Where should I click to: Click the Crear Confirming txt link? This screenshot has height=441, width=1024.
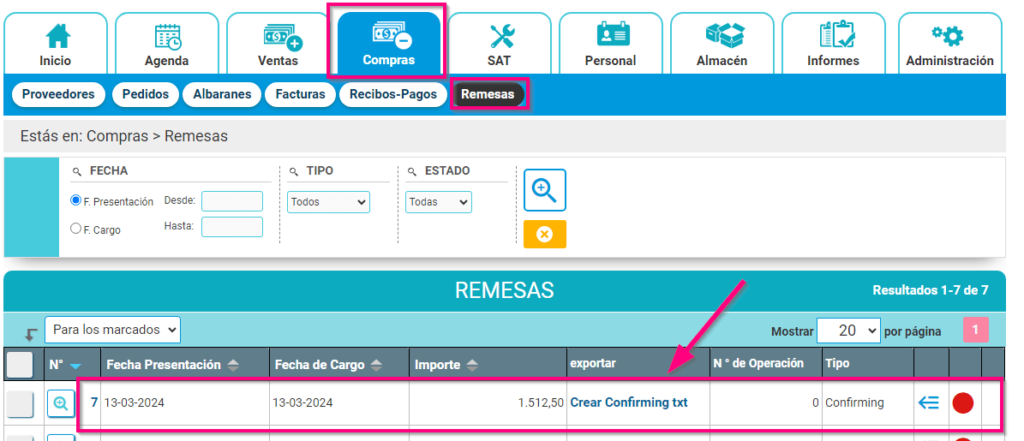(x=629, y=402)
